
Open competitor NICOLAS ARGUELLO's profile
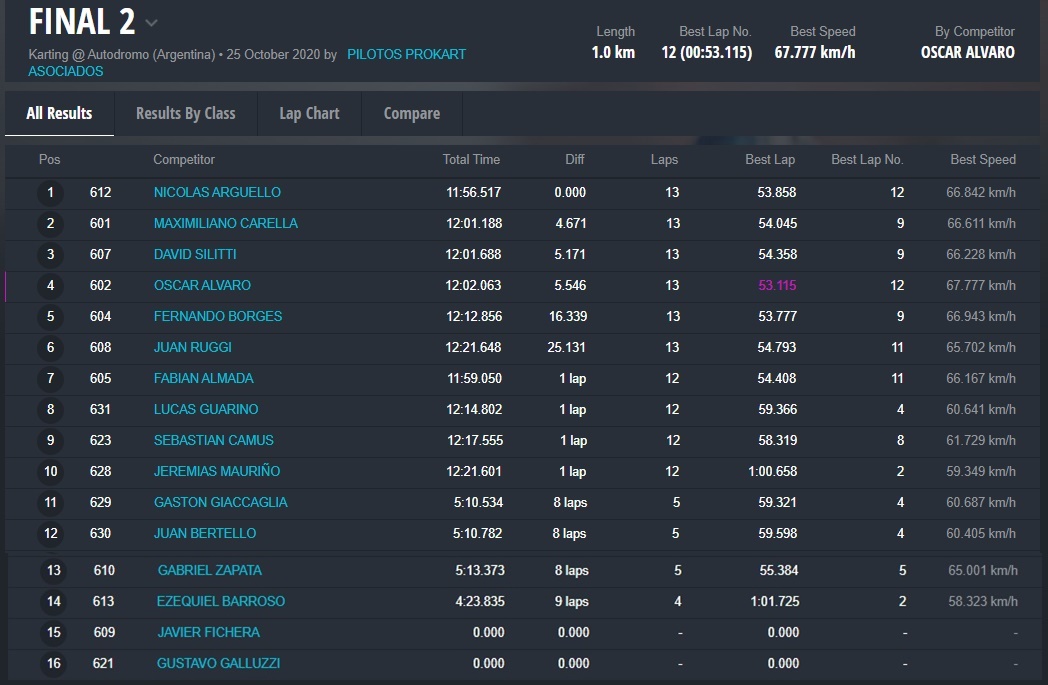[217, 192]
